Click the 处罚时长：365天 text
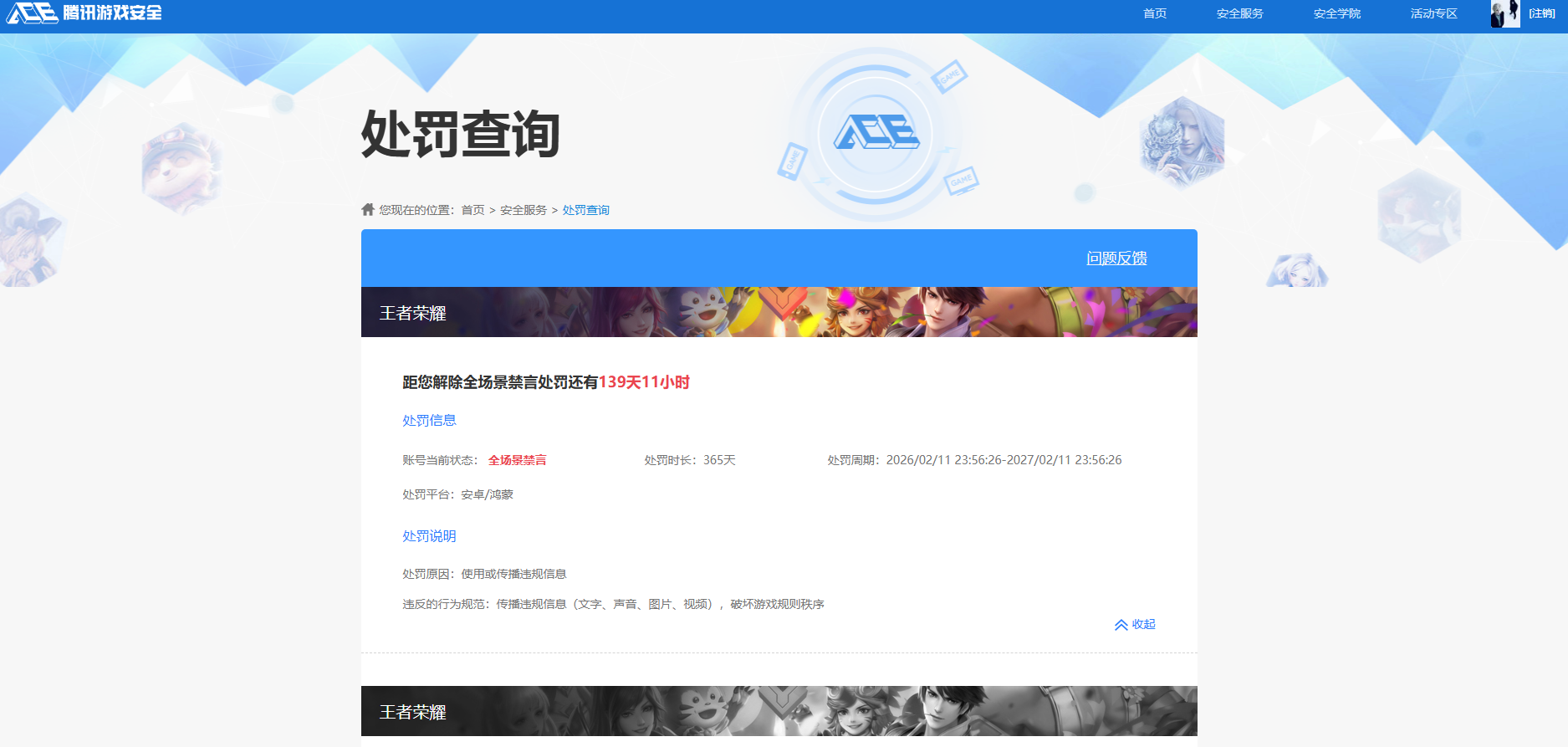1568x747 pixels. click(690, 460)
